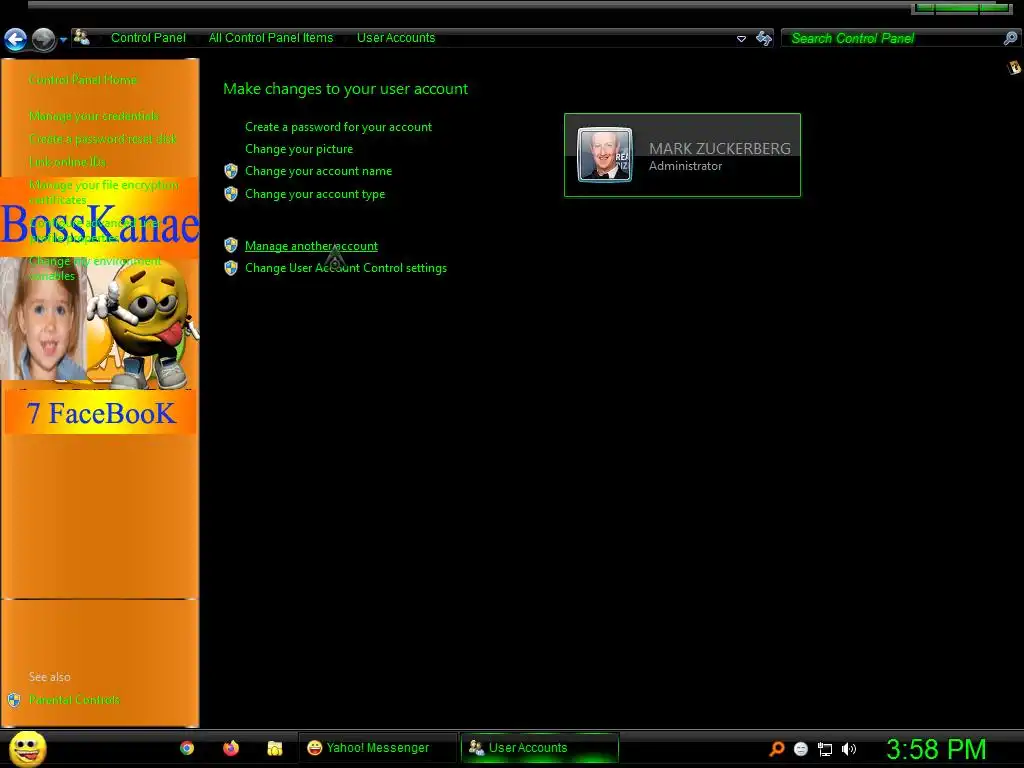Select Control Panel in the breadcrumb
1024x768 pixels.
tap(148, 38)
